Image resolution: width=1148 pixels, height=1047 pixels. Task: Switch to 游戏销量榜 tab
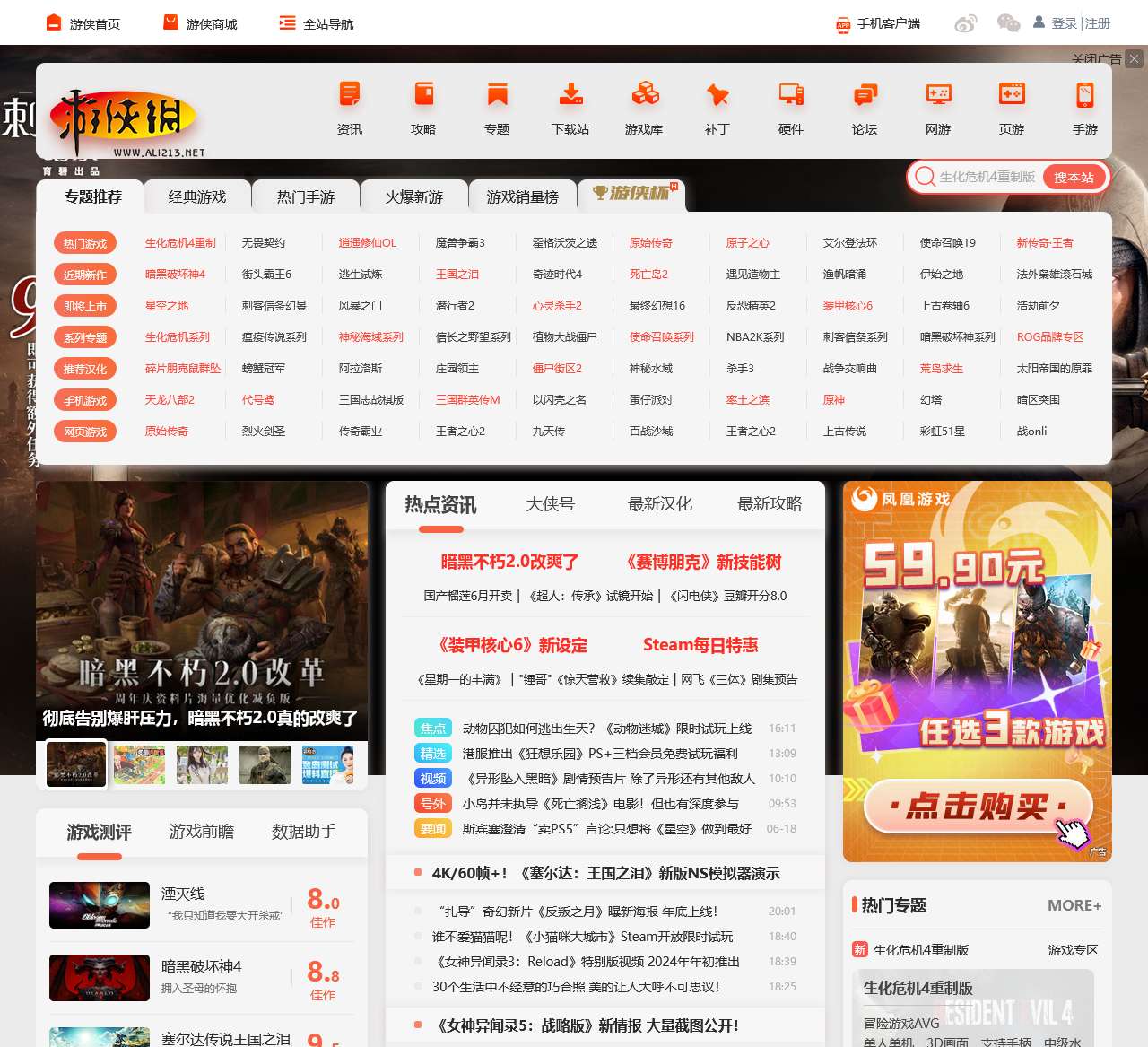523,196
